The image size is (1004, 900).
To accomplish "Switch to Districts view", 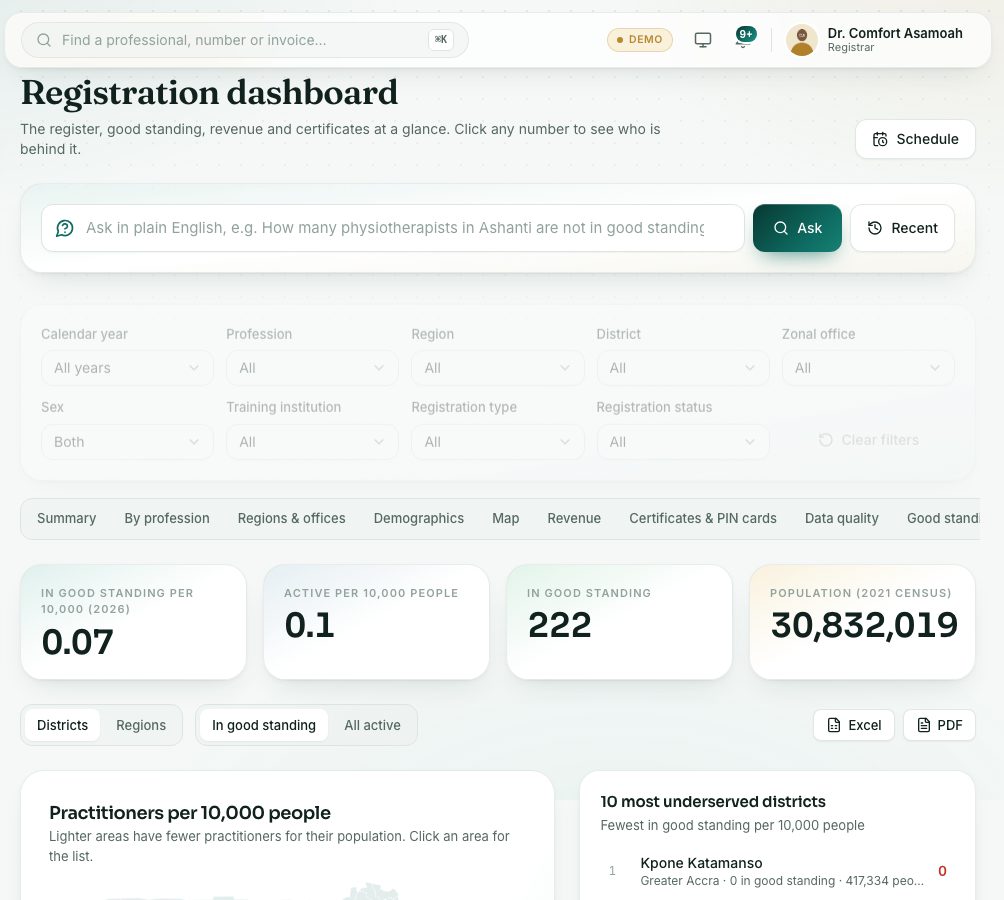I will [x=62, y=725].
